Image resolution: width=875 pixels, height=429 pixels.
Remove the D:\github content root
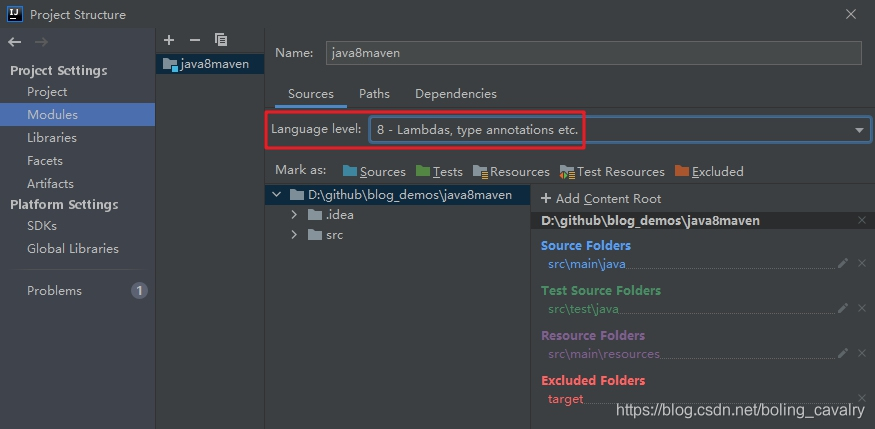(862, 220)
